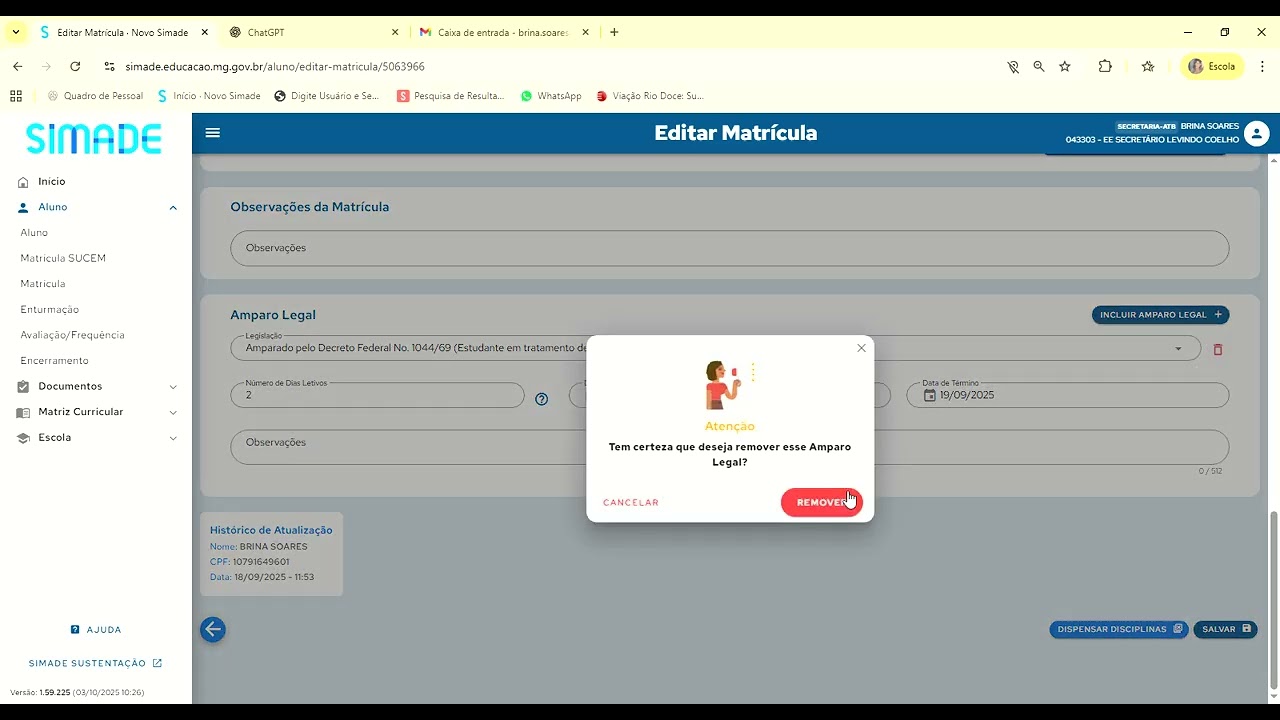Open the Escola Chrome profile menu
This screenshot has width=1280, height=720.
(x=1212, y=66)
